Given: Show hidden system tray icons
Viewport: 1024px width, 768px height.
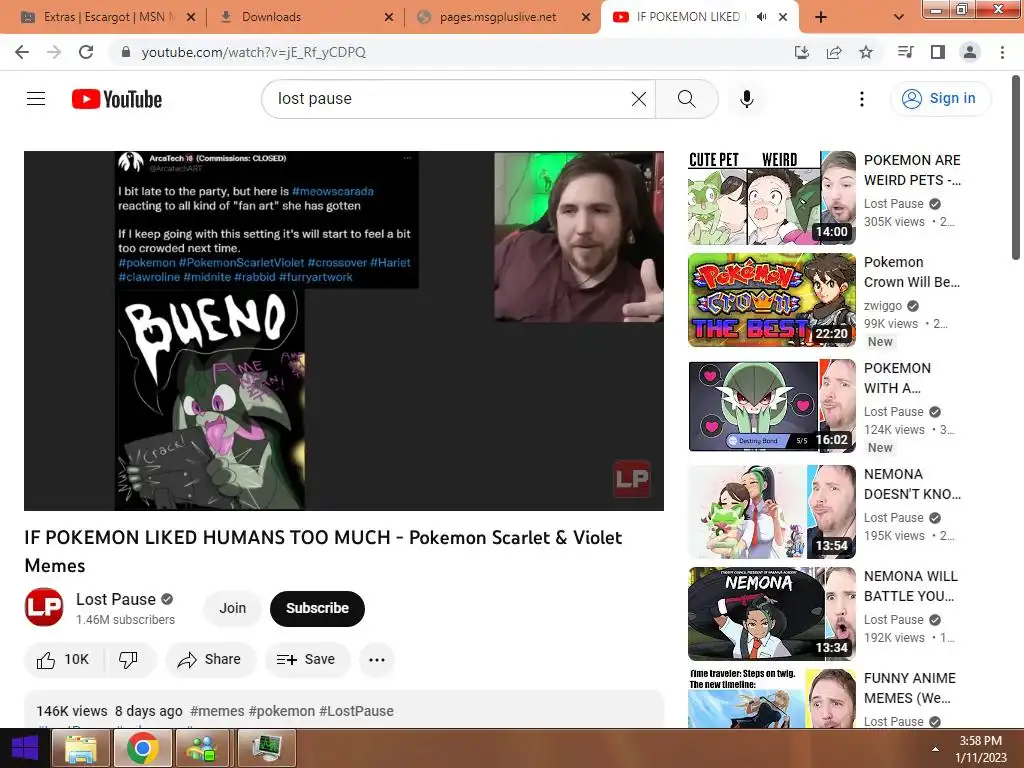Looking at the screenshot, I should (x=935, y=749).
